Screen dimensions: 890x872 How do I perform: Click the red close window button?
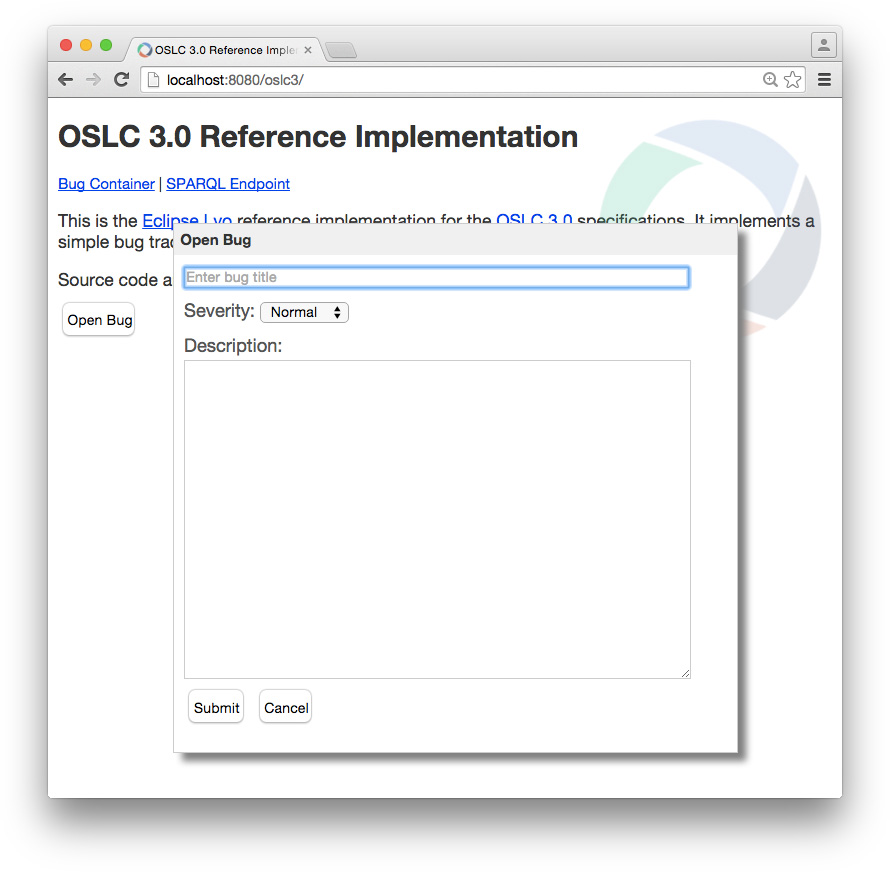pos(66,45)
